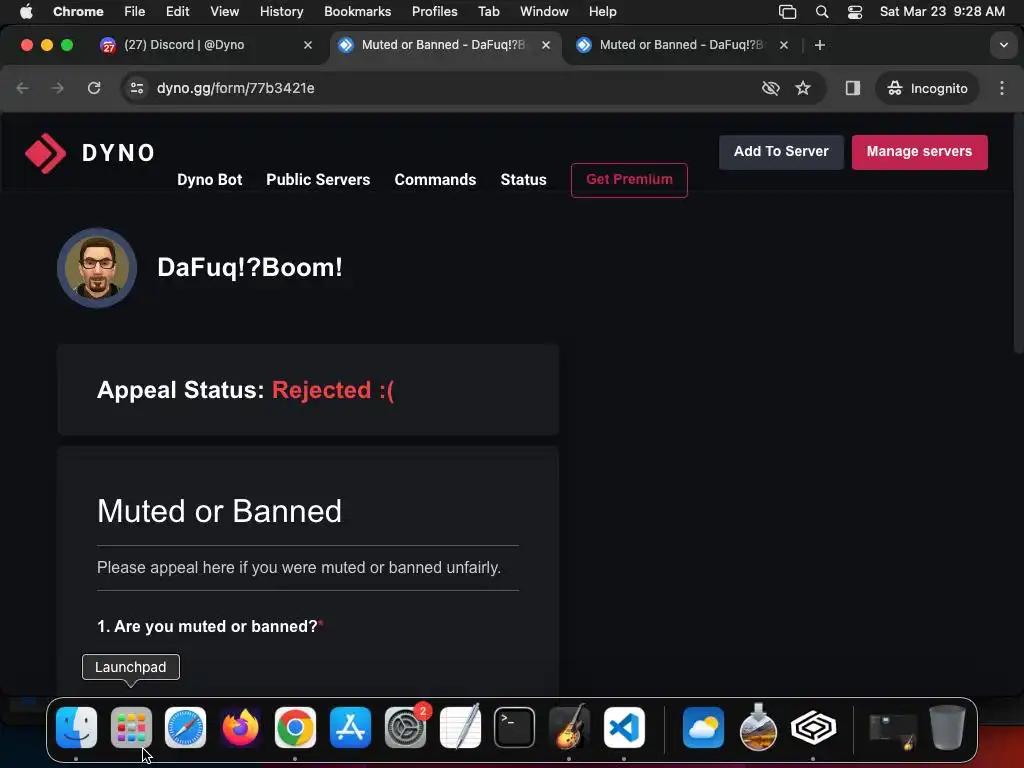Open Visual Studio Code from the Dock
This screenshot has height=768, width=1024.
(624, 727)
